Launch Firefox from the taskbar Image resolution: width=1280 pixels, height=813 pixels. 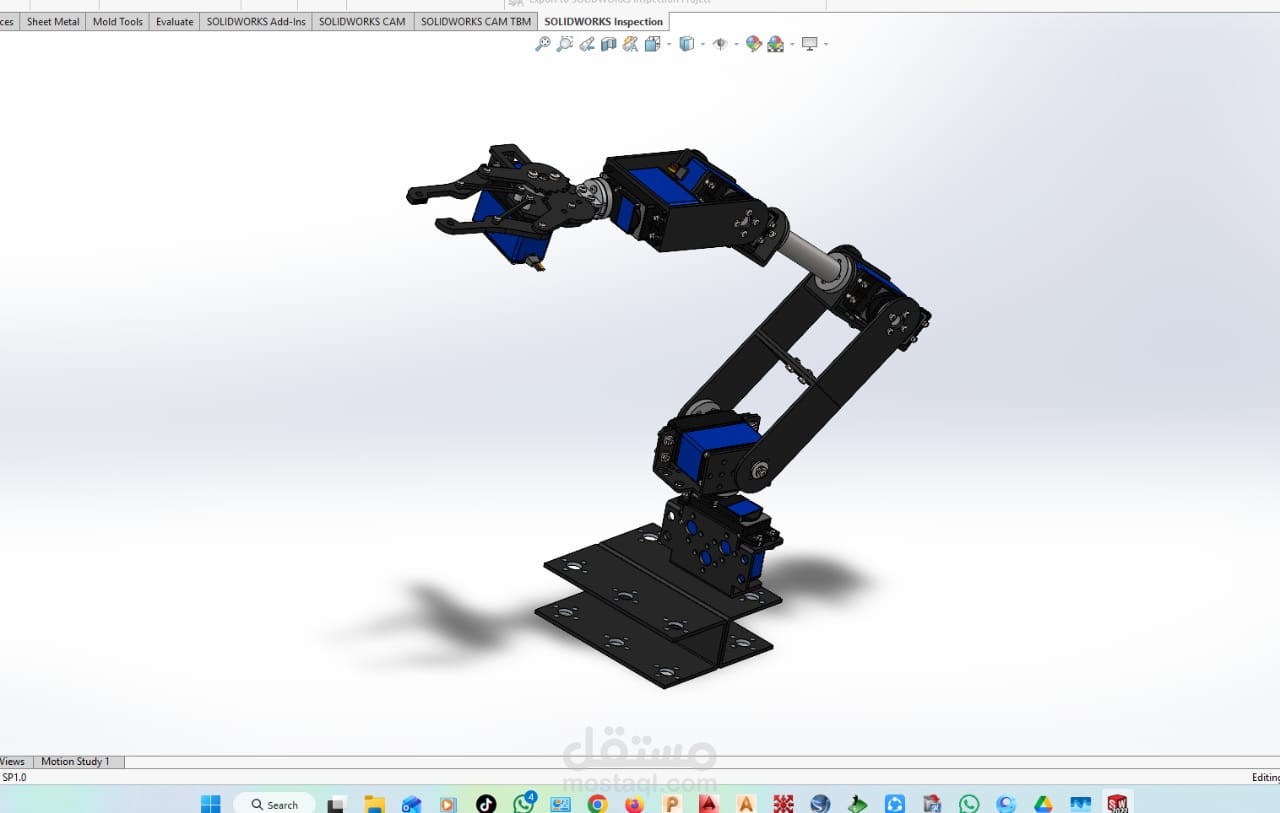(x=634, y=804)
